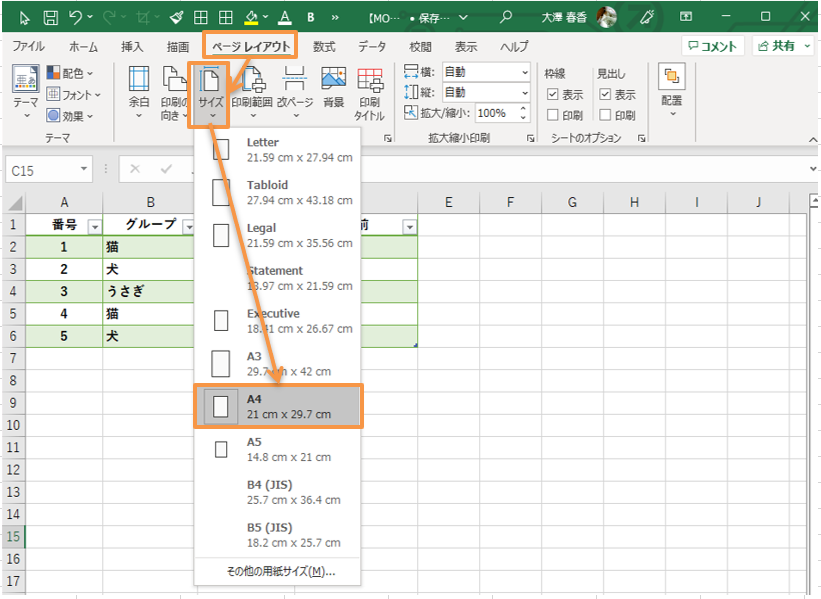The image size is (821, 599).
Task: Click the 共有 share button
Action: tap(783, 46)
